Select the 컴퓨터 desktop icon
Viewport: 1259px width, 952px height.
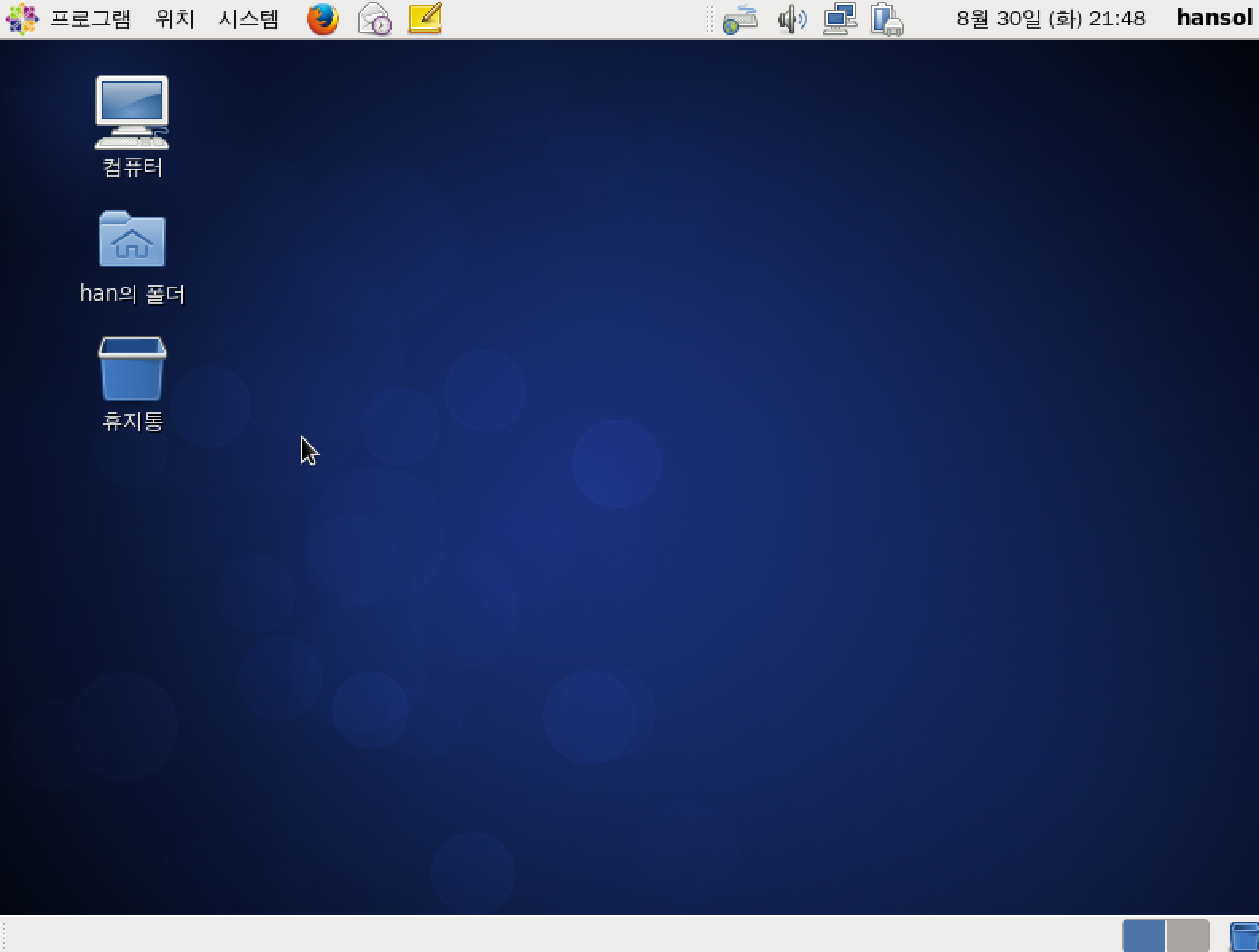[x=132, y=127]
